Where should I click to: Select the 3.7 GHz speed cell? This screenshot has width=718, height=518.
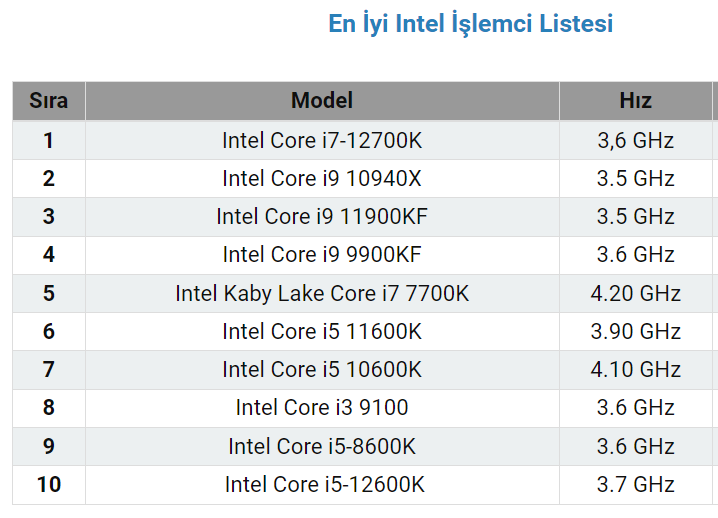coord(636,485)
